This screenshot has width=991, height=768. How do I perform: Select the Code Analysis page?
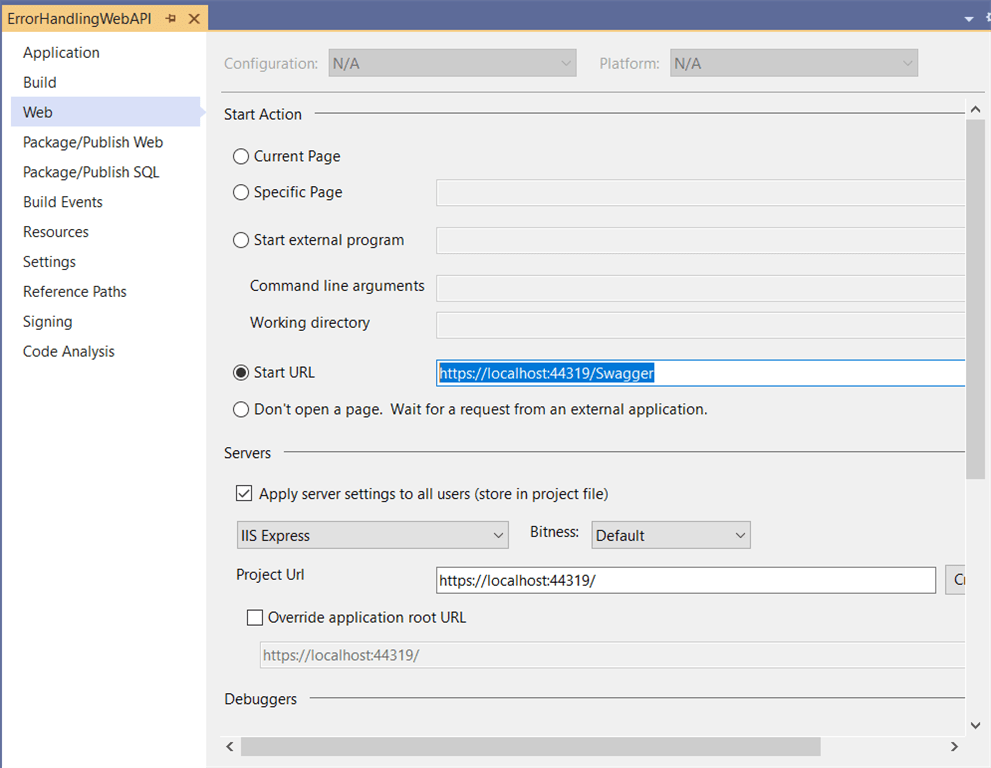[68, 351]
